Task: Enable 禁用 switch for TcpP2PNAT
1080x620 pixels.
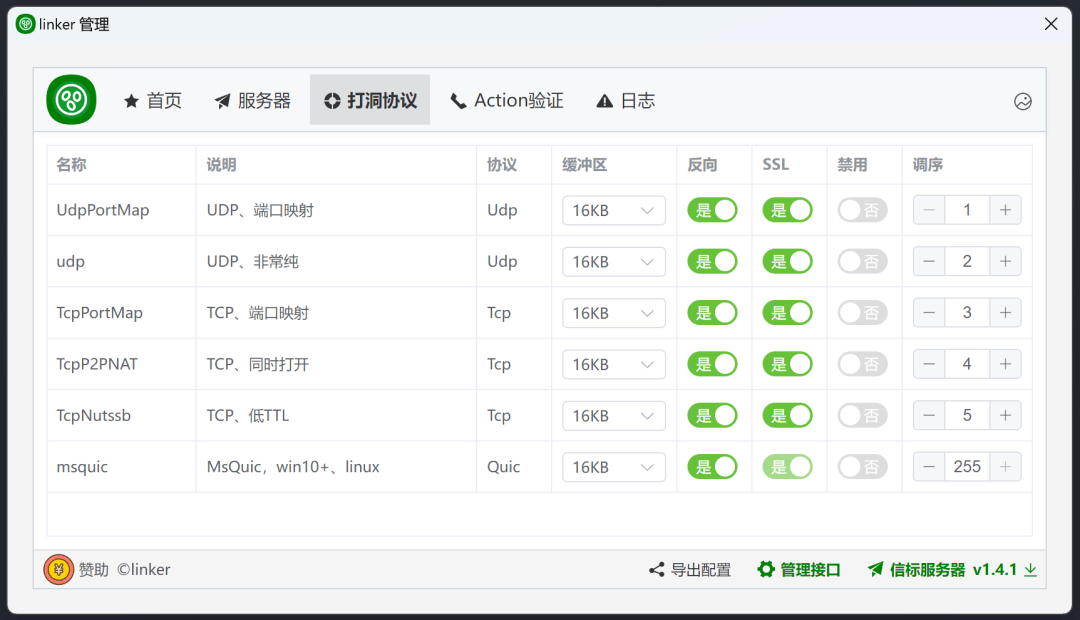Action: tap(862, 364)
